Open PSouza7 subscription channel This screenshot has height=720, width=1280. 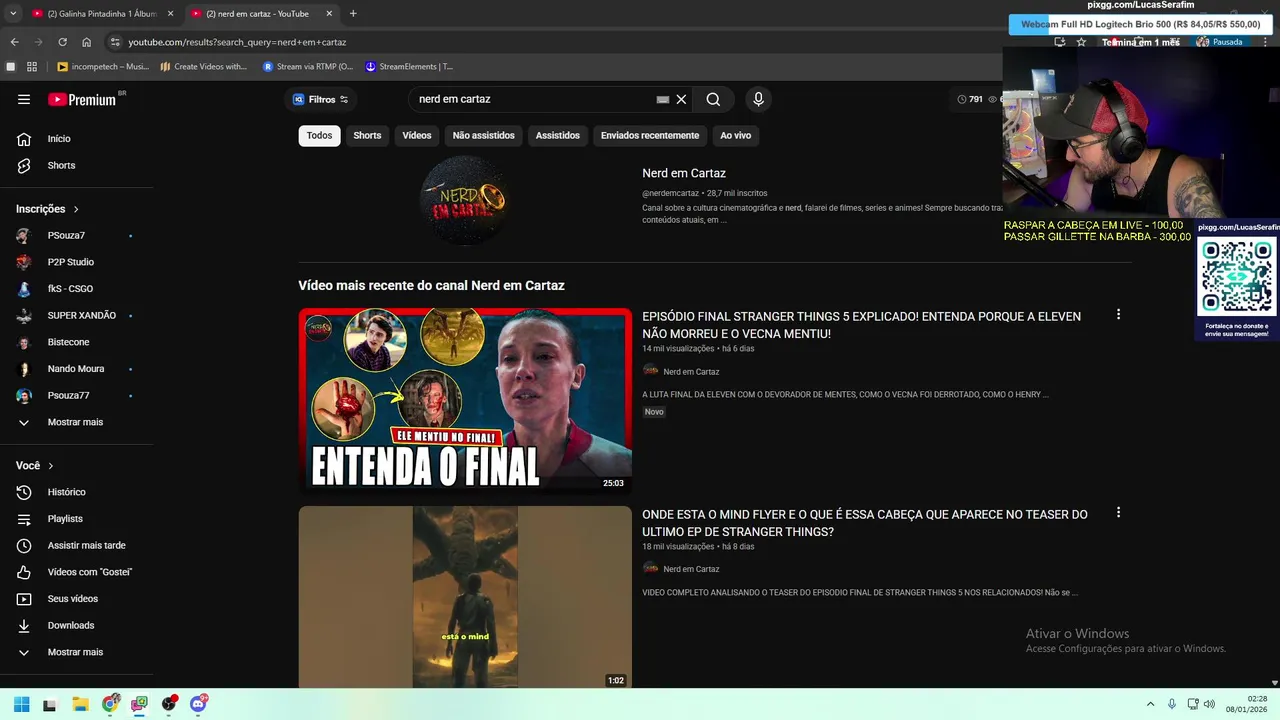(77, 236)
